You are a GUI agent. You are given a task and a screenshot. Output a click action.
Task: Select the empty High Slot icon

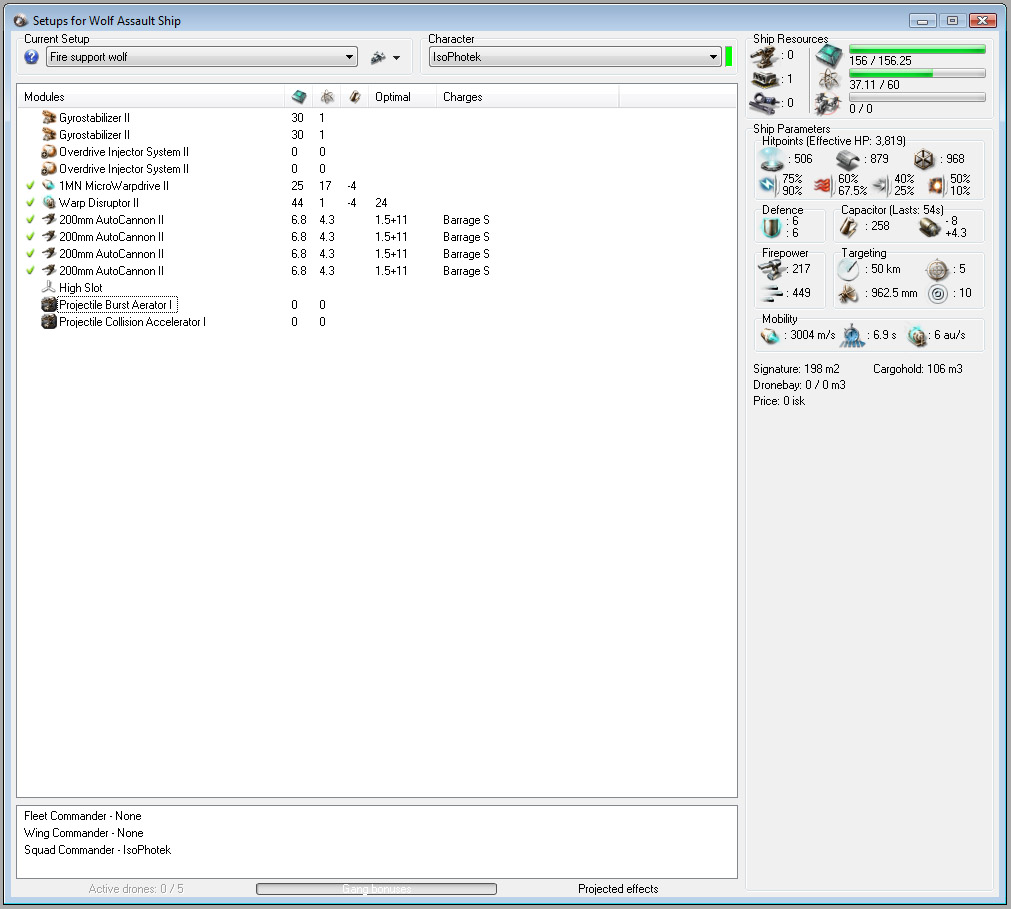click(x=49, y=288)
